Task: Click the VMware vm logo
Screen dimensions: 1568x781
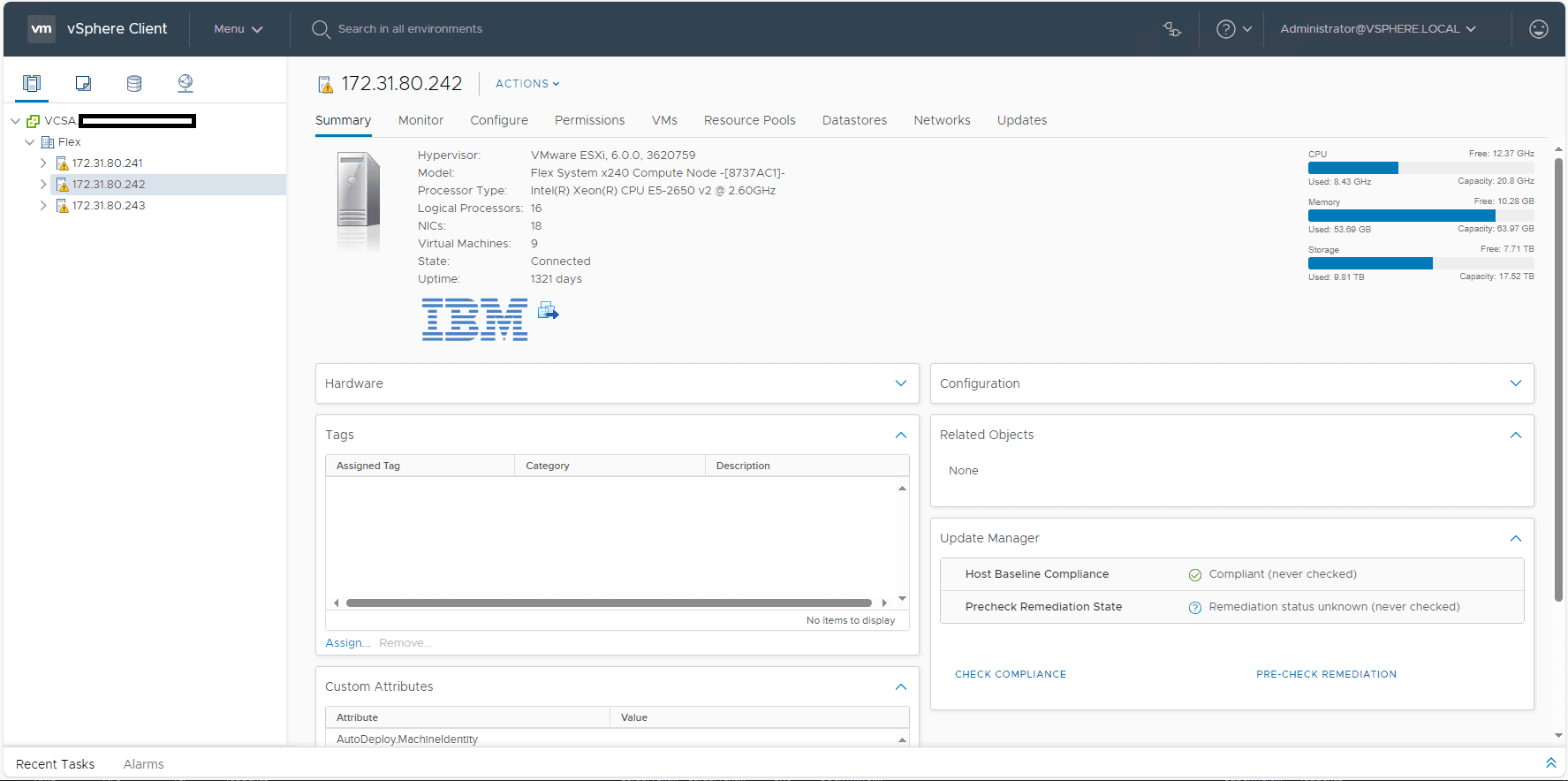Action: (x=42, y=29)
